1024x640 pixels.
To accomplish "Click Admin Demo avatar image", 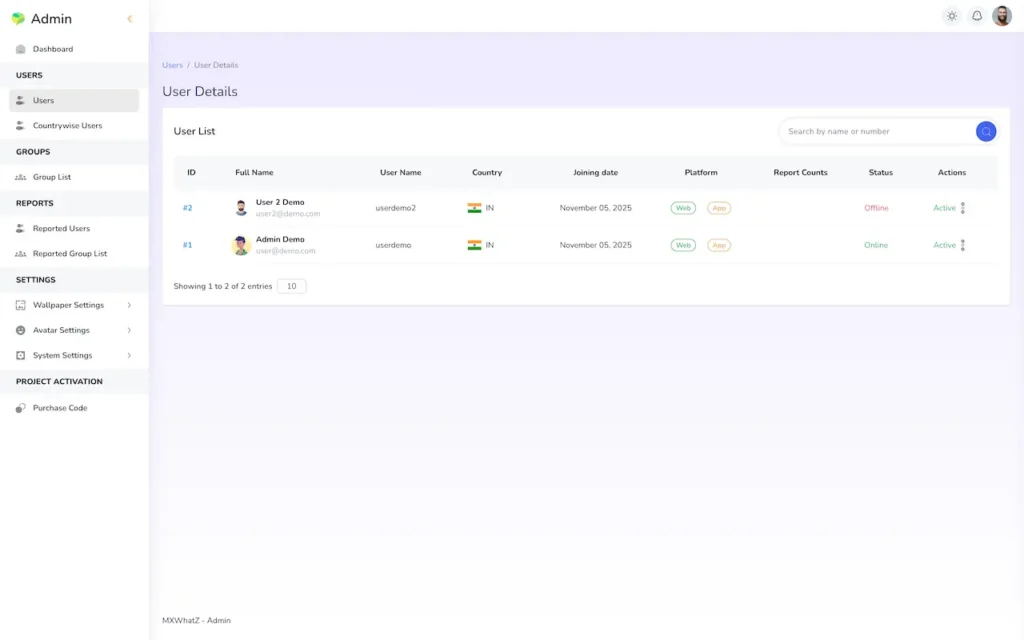I will (x=241, y=245).
